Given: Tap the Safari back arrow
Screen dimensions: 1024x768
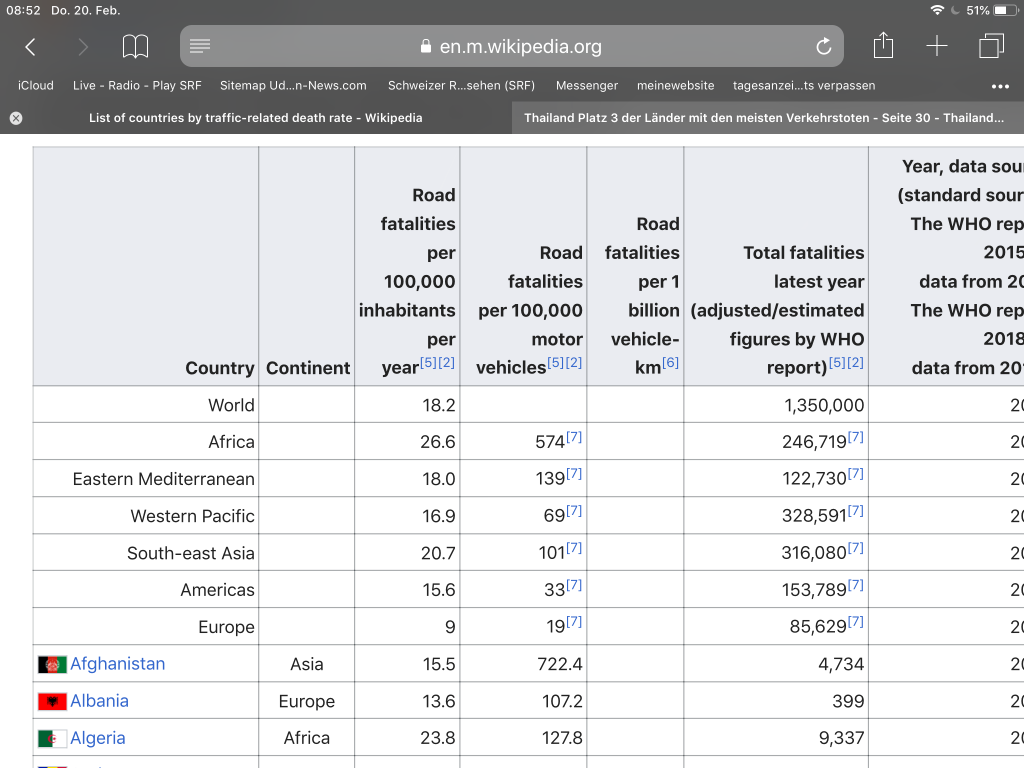Looking at the screenshot, I should coord(30,46).
